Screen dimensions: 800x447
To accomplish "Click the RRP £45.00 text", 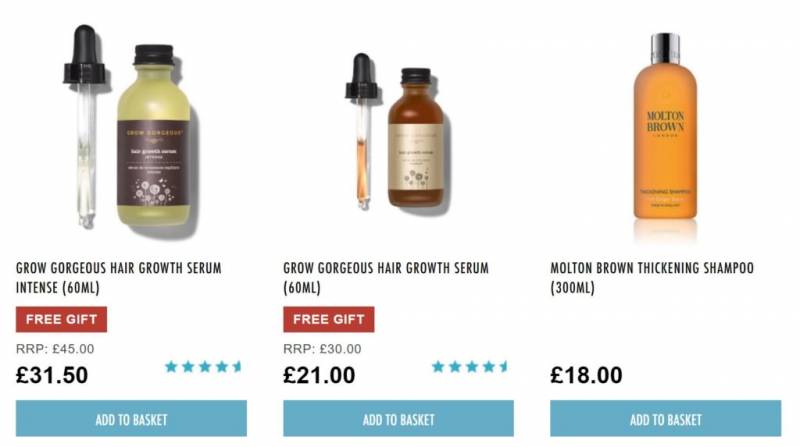I will tap(55, 349).
